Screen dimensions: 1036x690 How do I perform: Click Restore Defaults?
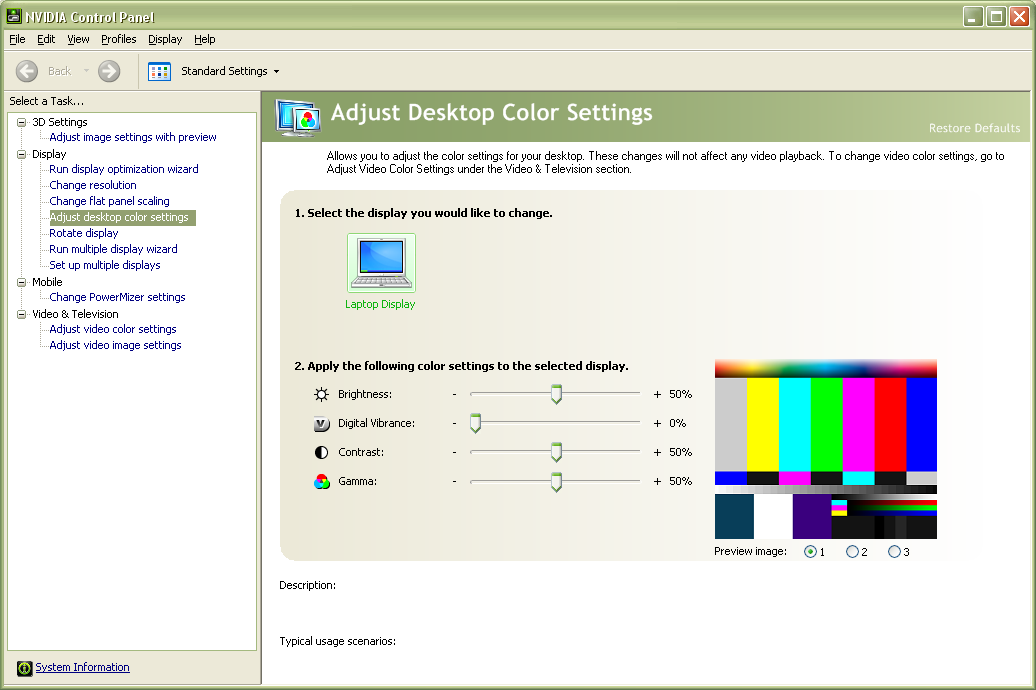pos(974,128)
